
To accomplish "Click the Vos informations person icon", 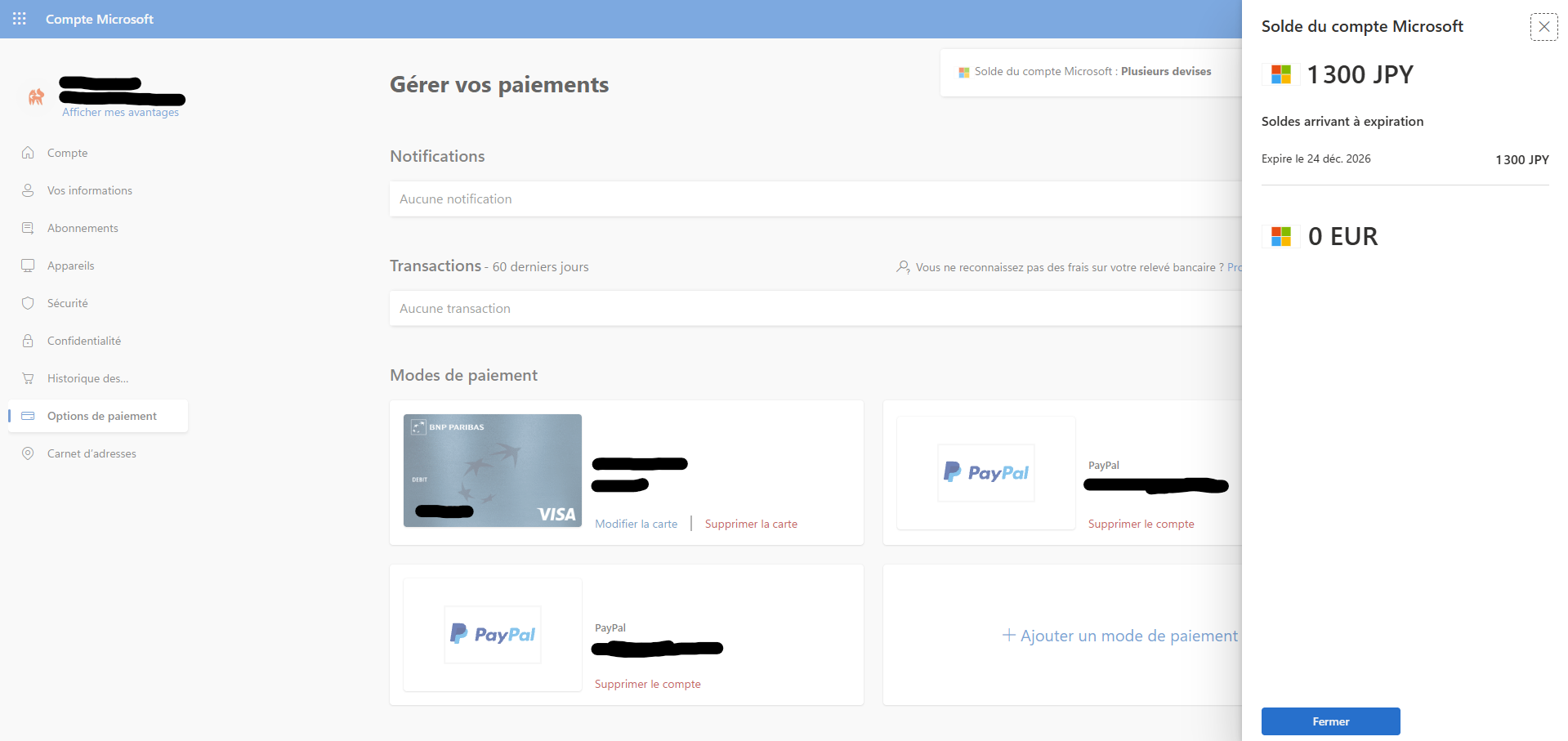I will point(28,190).
